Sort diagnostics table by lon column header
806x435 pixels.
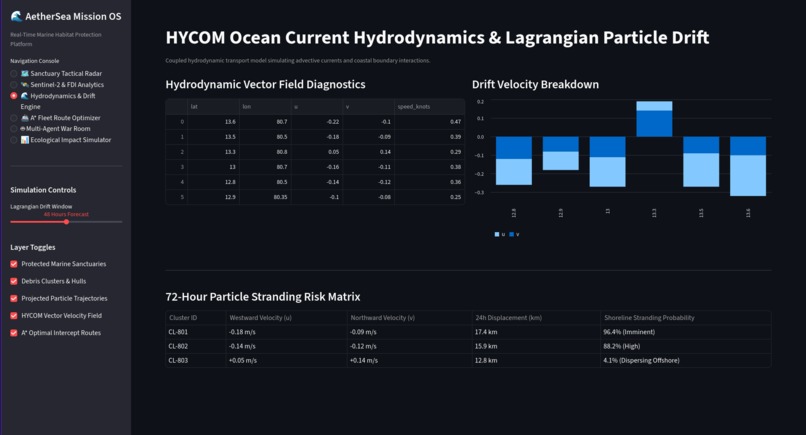[x=265, y=106]
